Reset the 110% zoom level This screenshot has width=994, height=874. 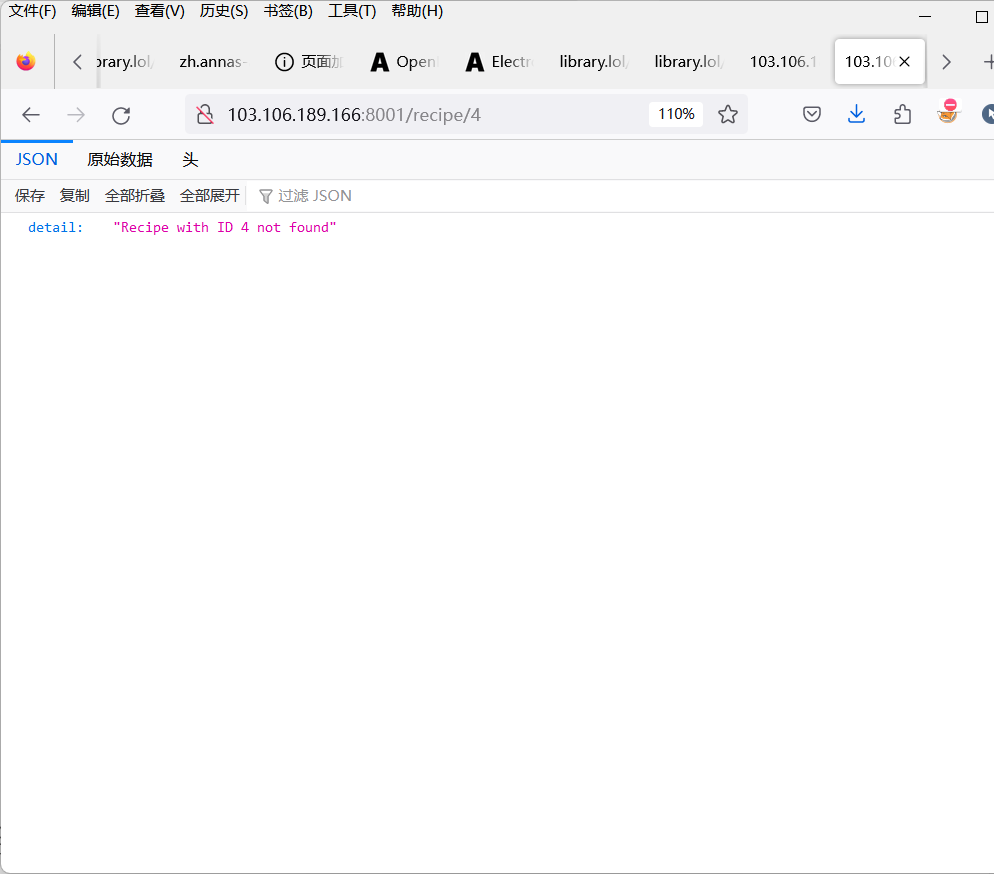pyautogui.click(x=676, y=114)
